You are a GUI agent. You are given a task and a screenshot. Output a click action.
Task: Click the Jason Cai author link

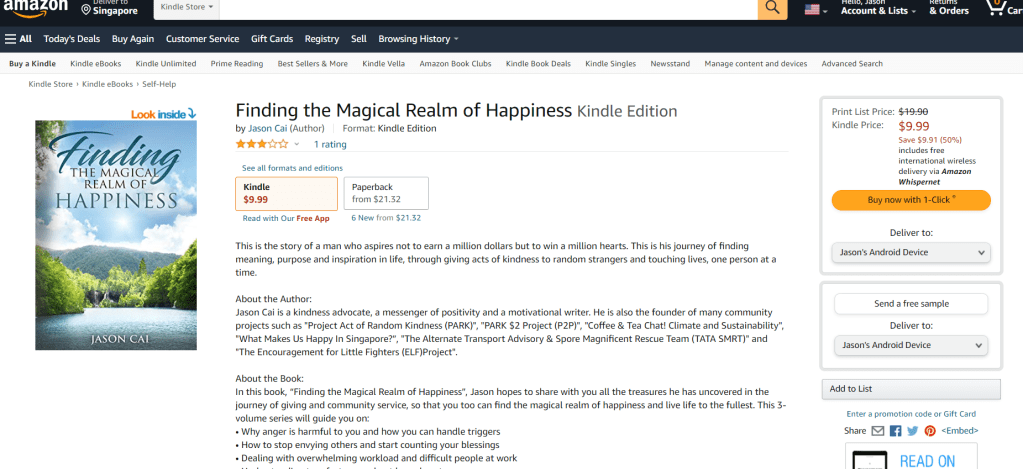(x=271, y=129)
